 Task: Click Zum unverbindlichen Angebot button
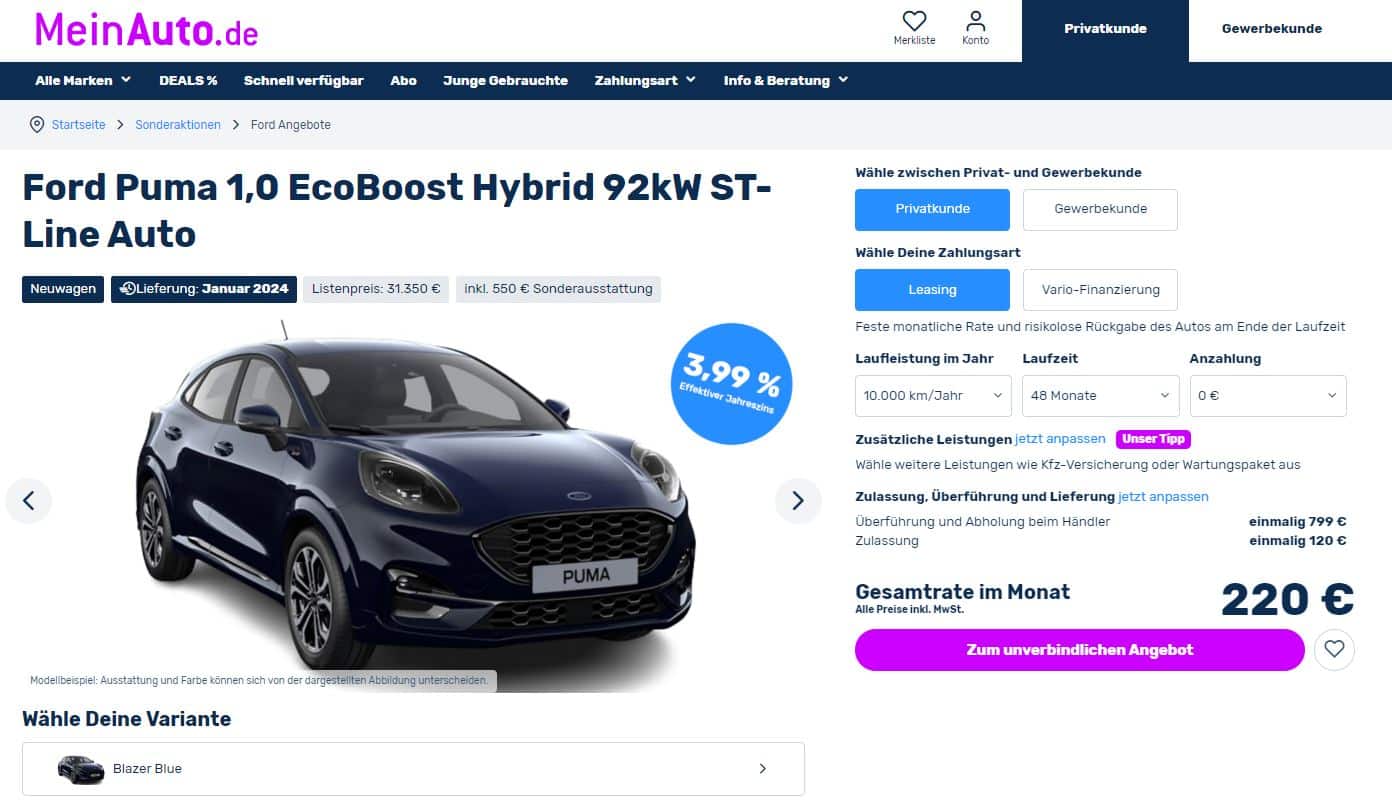(x=1080, y=650)
